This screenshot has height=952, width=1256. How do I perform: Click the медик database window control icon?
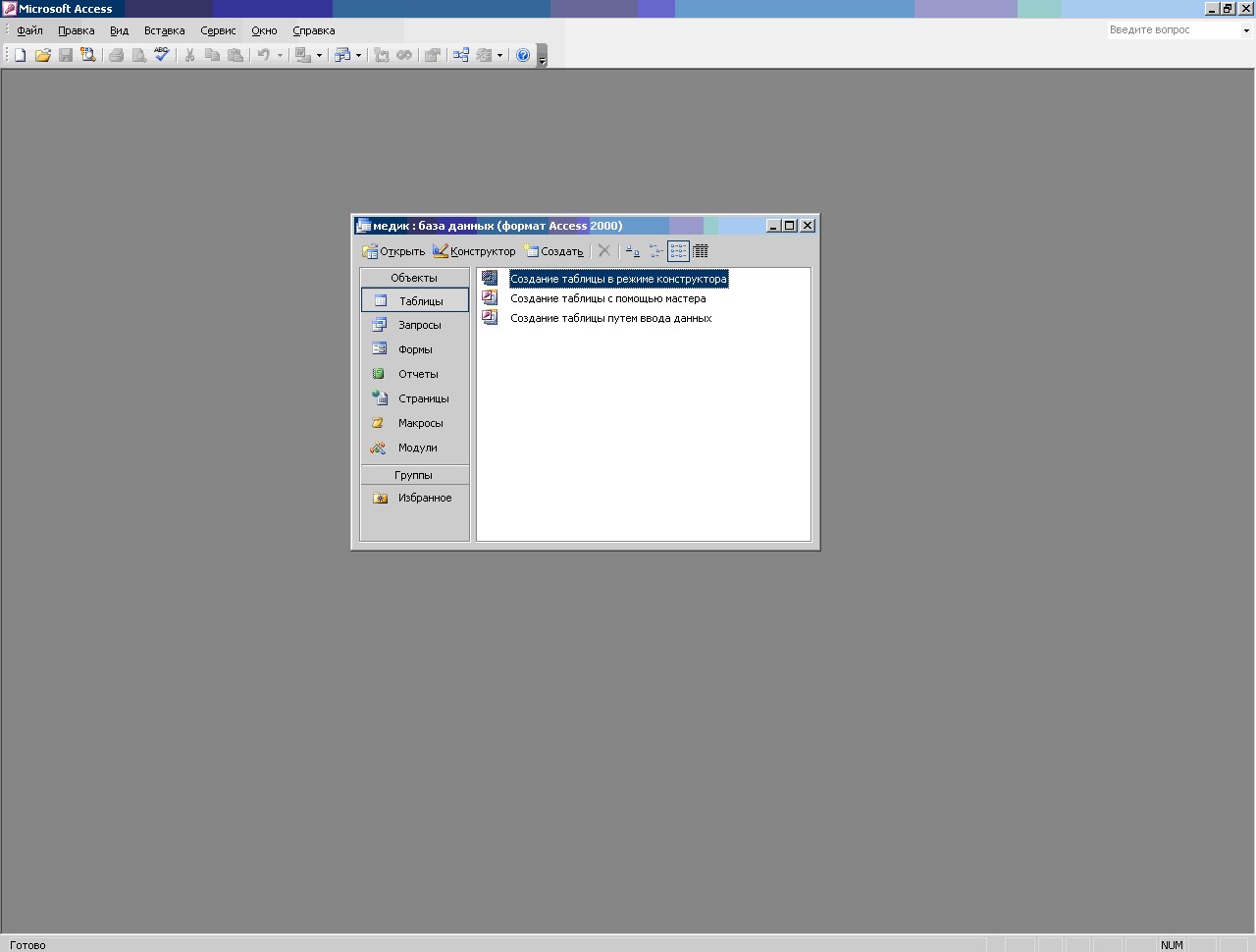[363, 226]
